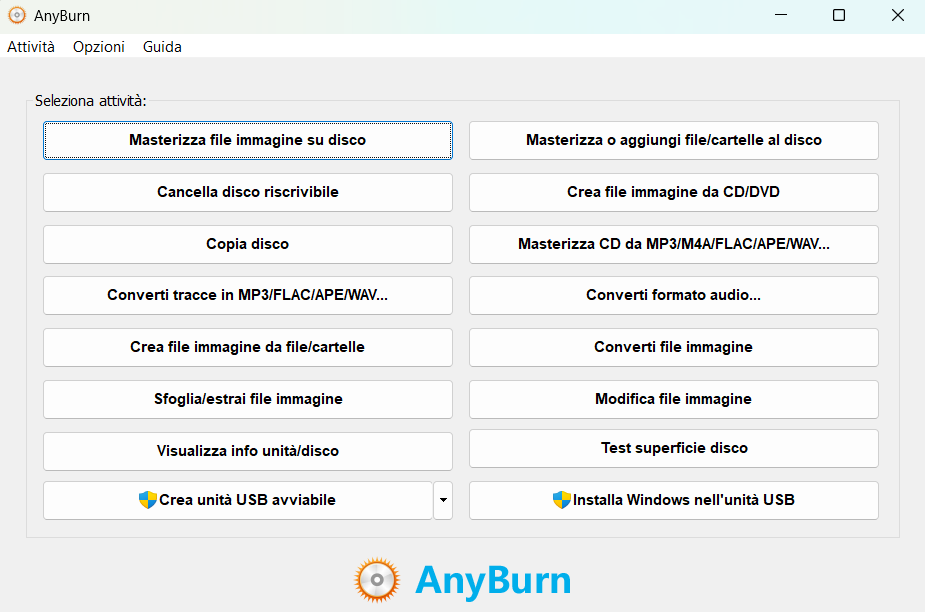Close the AnyBurn window
Viewport: 925px width, 612px height.
pos(897,15)
